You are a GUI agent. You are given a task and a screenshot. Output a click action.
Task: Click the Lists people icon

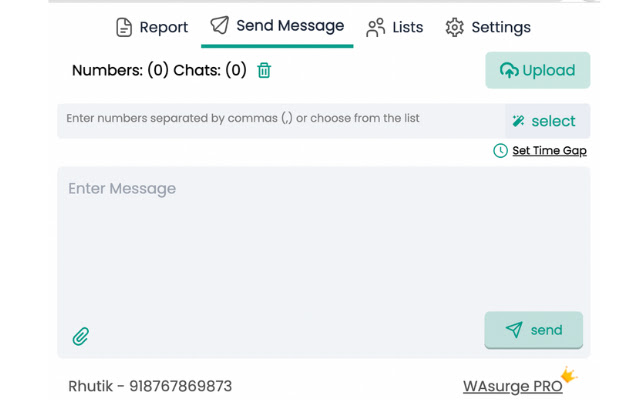pos(376,27)
